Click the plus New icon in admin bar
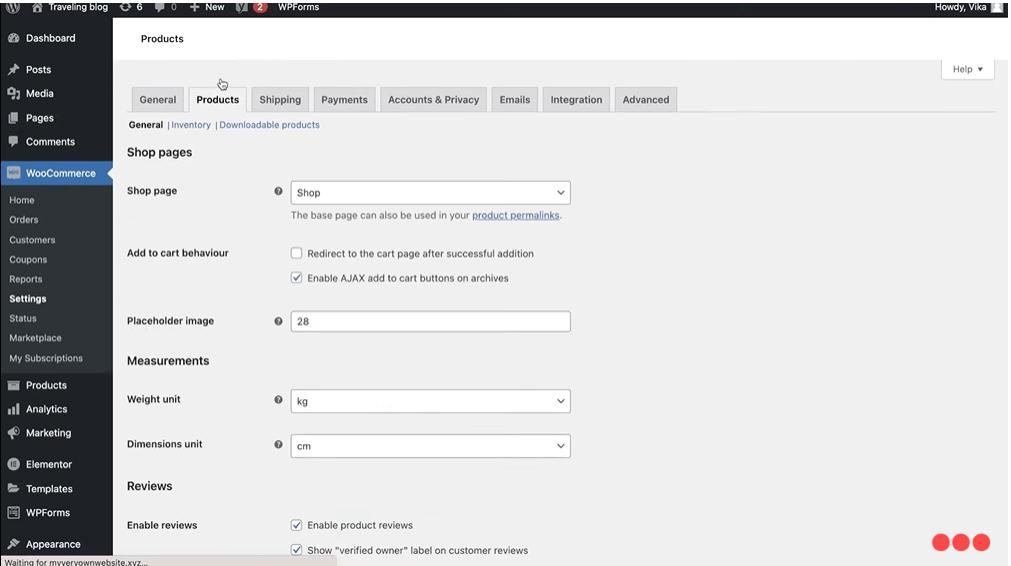1011x566 pixels. click(x=194, y=7)
